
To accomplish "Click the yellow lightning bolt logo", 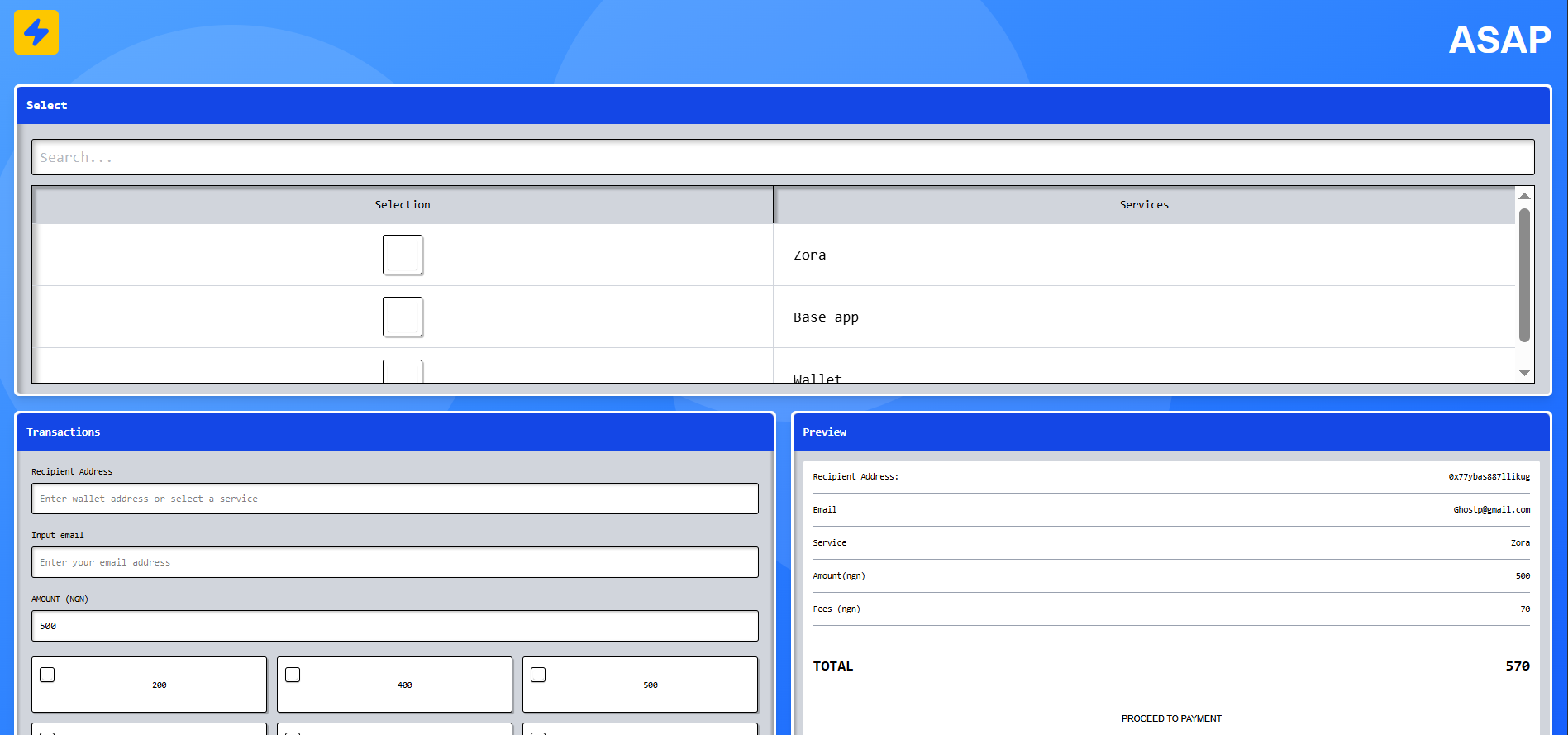I will click(36, 32).
